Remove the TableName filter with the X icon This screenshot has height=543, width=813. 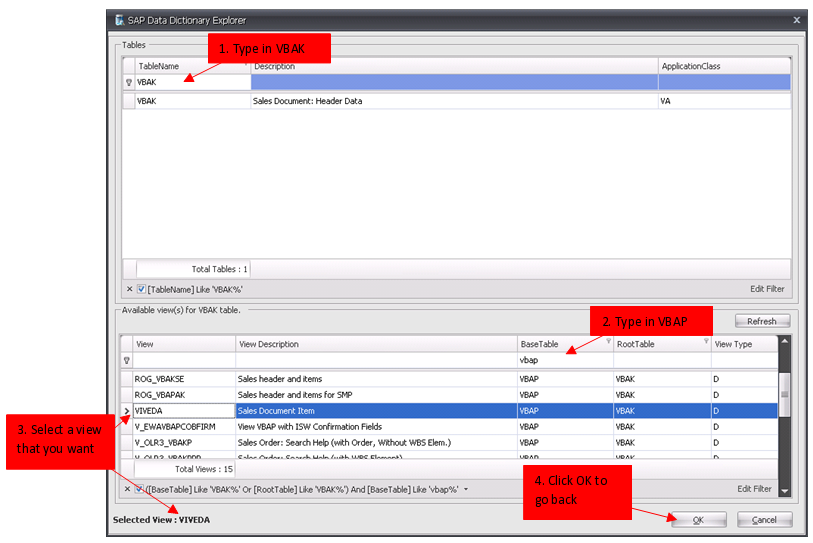tap(128, 289)
